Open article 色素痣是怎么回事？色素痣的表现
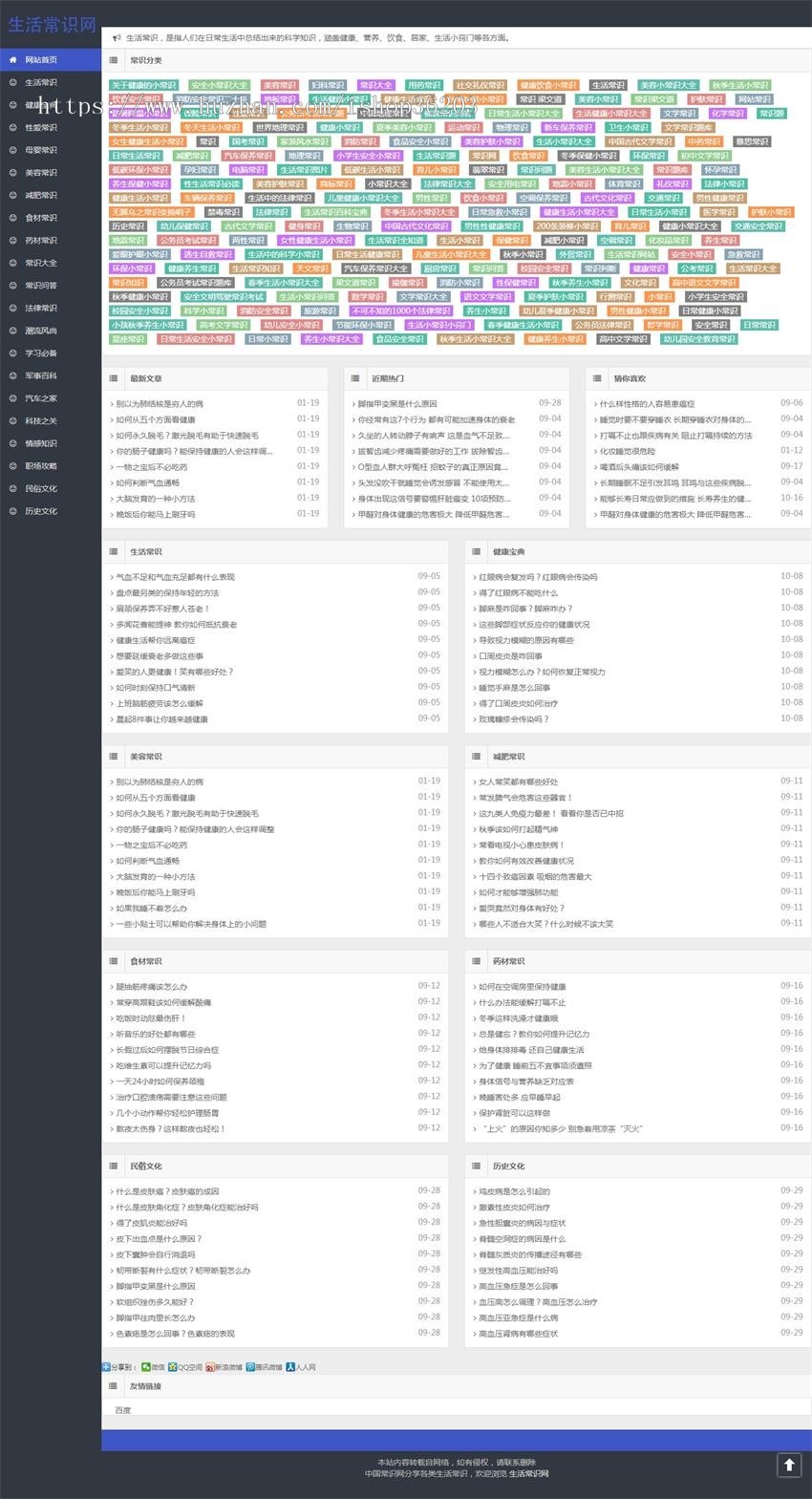Screen dimensions: 812x1499 pos(175,1333)
